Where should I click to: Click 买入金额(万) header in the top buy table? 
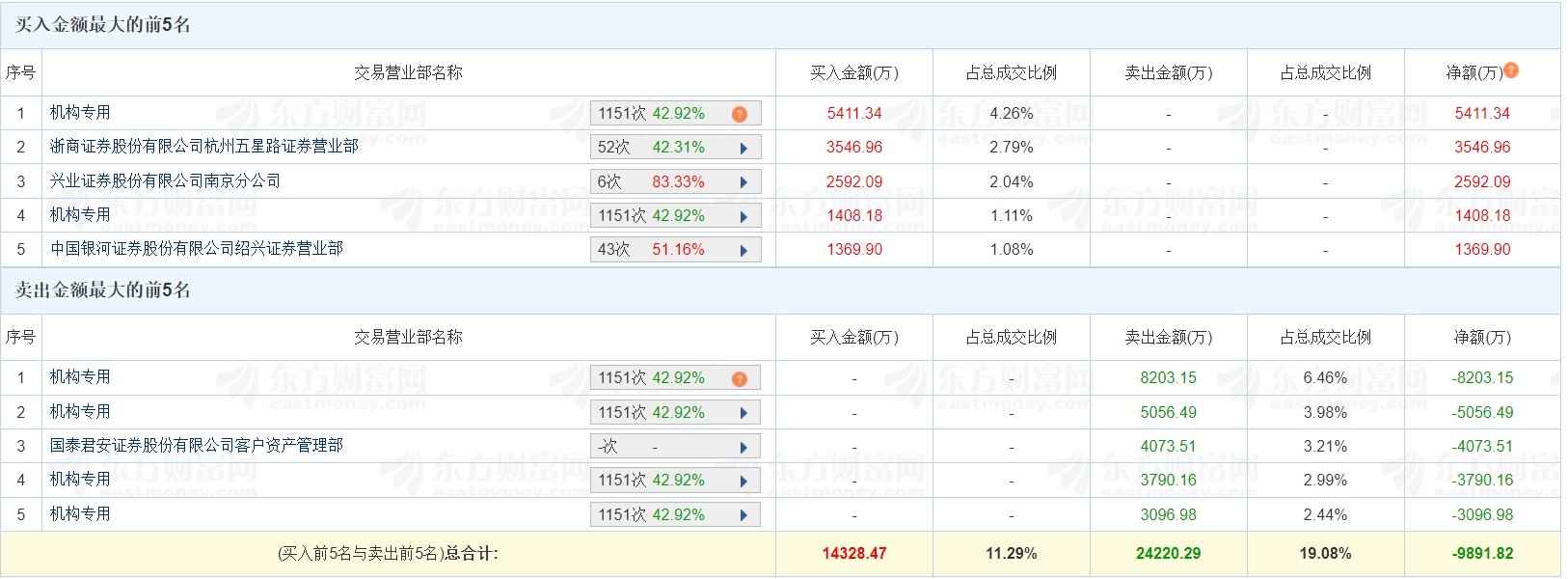click(x=854, y=72)
